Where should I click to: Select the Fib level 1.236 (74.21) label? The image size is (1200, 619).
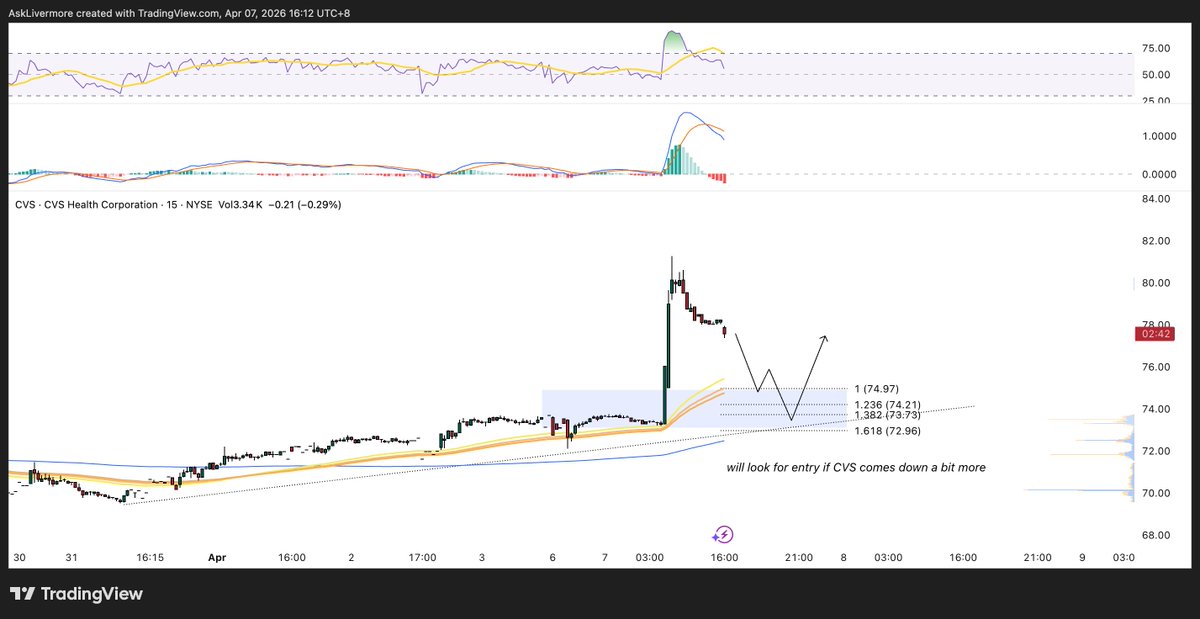pyautogui.click(x=888, y=405)
